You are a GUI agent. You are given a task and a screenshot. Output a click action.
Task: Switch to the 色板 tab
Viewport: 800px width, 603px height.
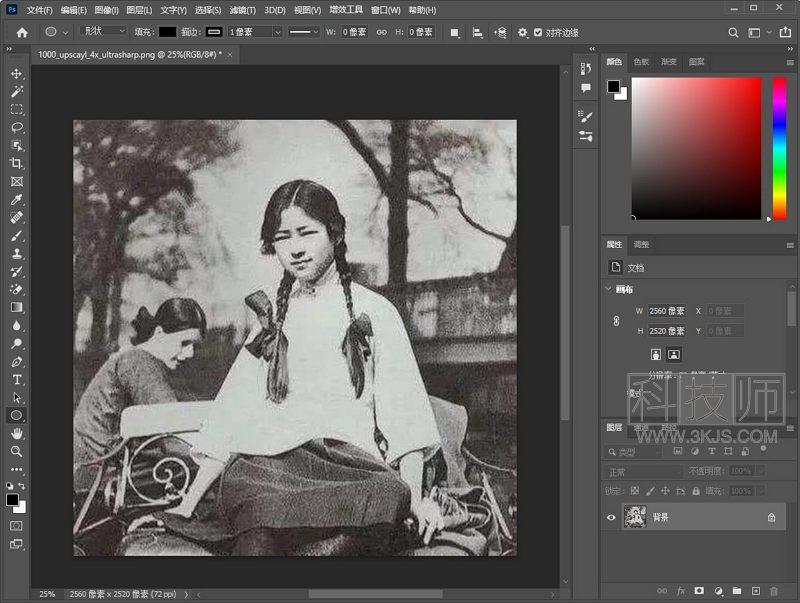641,62
